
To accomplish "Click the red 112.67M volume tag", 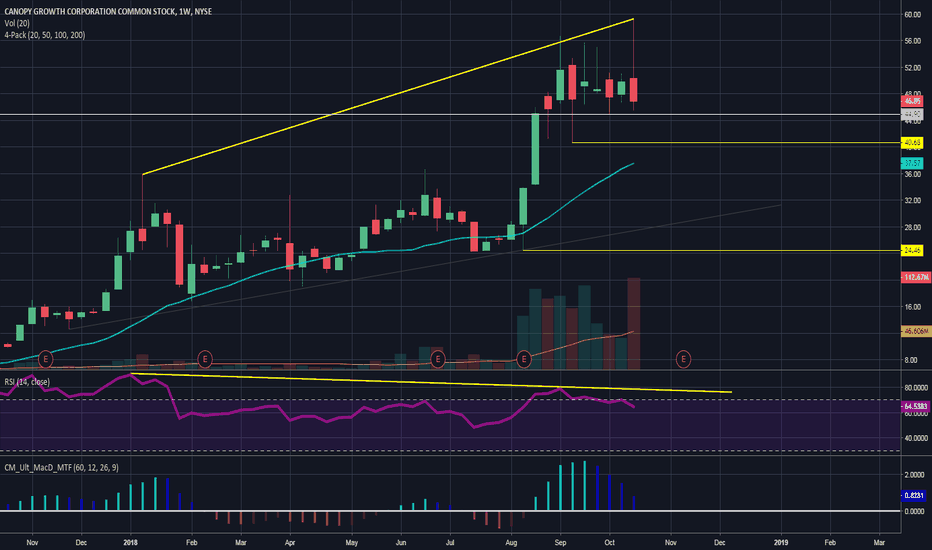I will coord(916,277).
